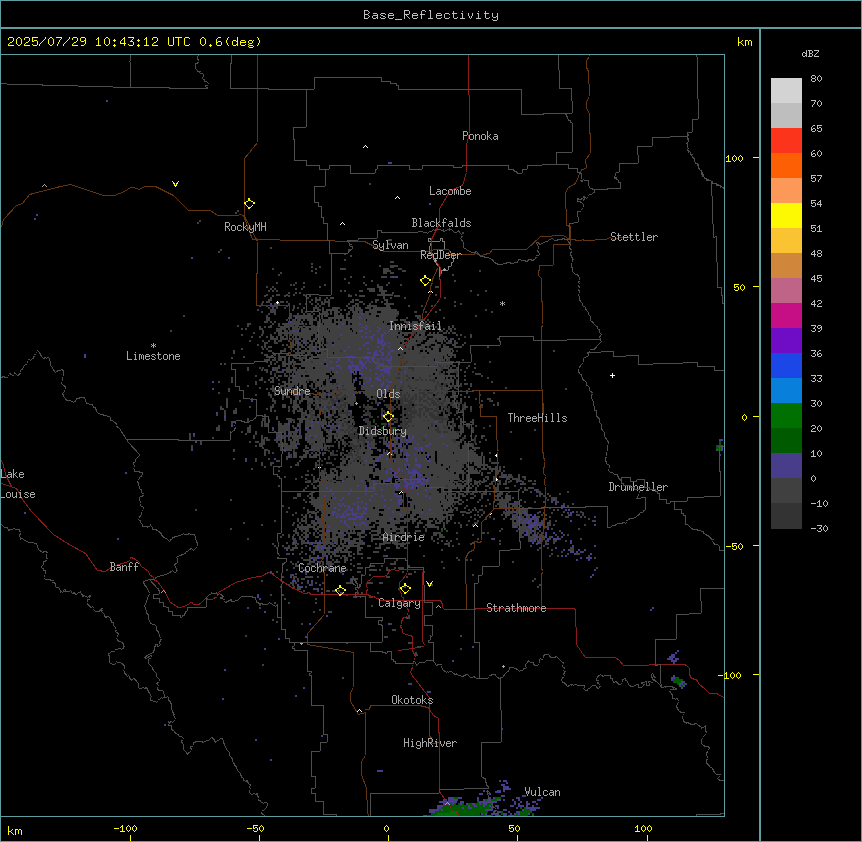This screenshot has width=862, height=842.
Task: Select the RedDeer city label
Action: click(440, 255)
